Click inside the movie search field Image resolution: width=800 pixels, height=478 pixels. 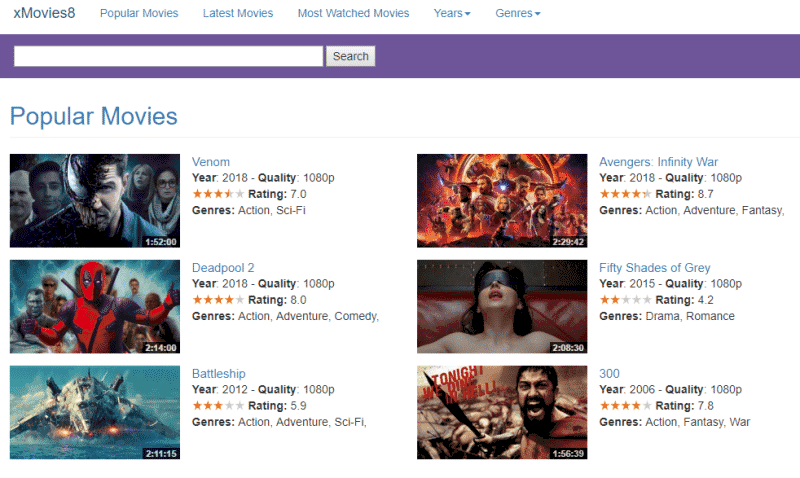[168, 56]
